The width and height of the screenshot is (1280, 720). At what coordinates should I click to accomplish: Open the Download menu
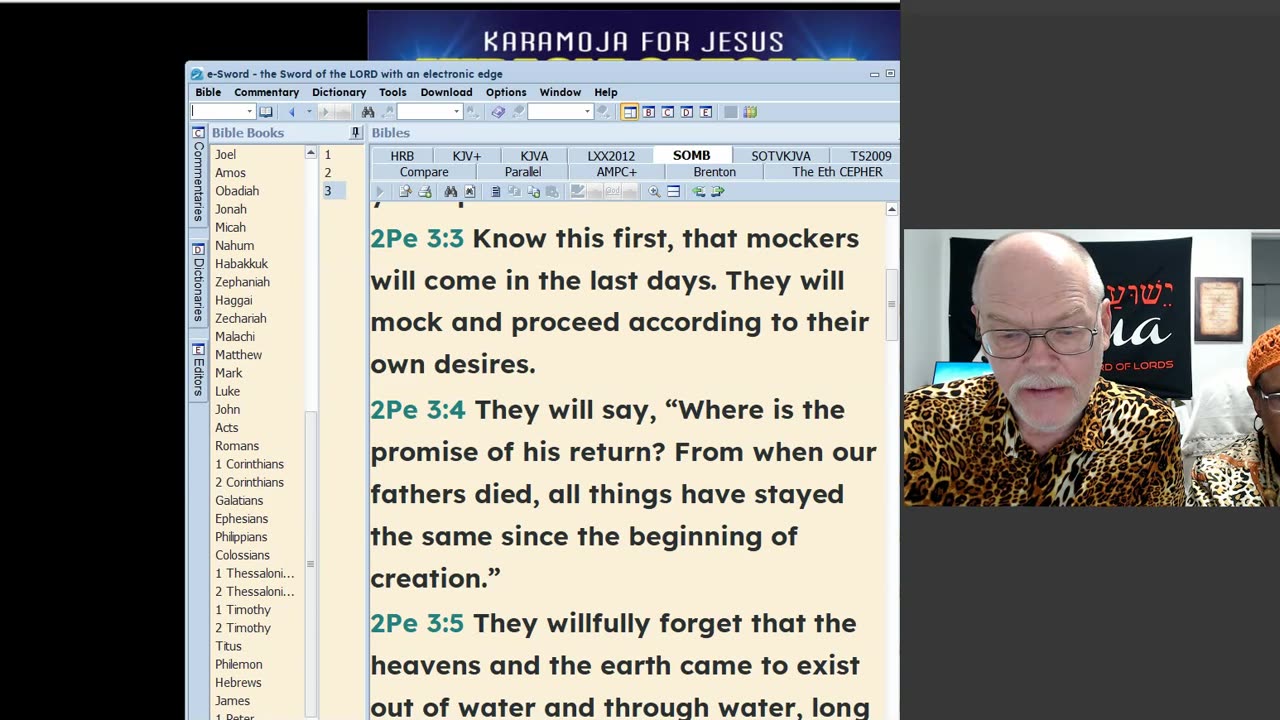[446, 92]
